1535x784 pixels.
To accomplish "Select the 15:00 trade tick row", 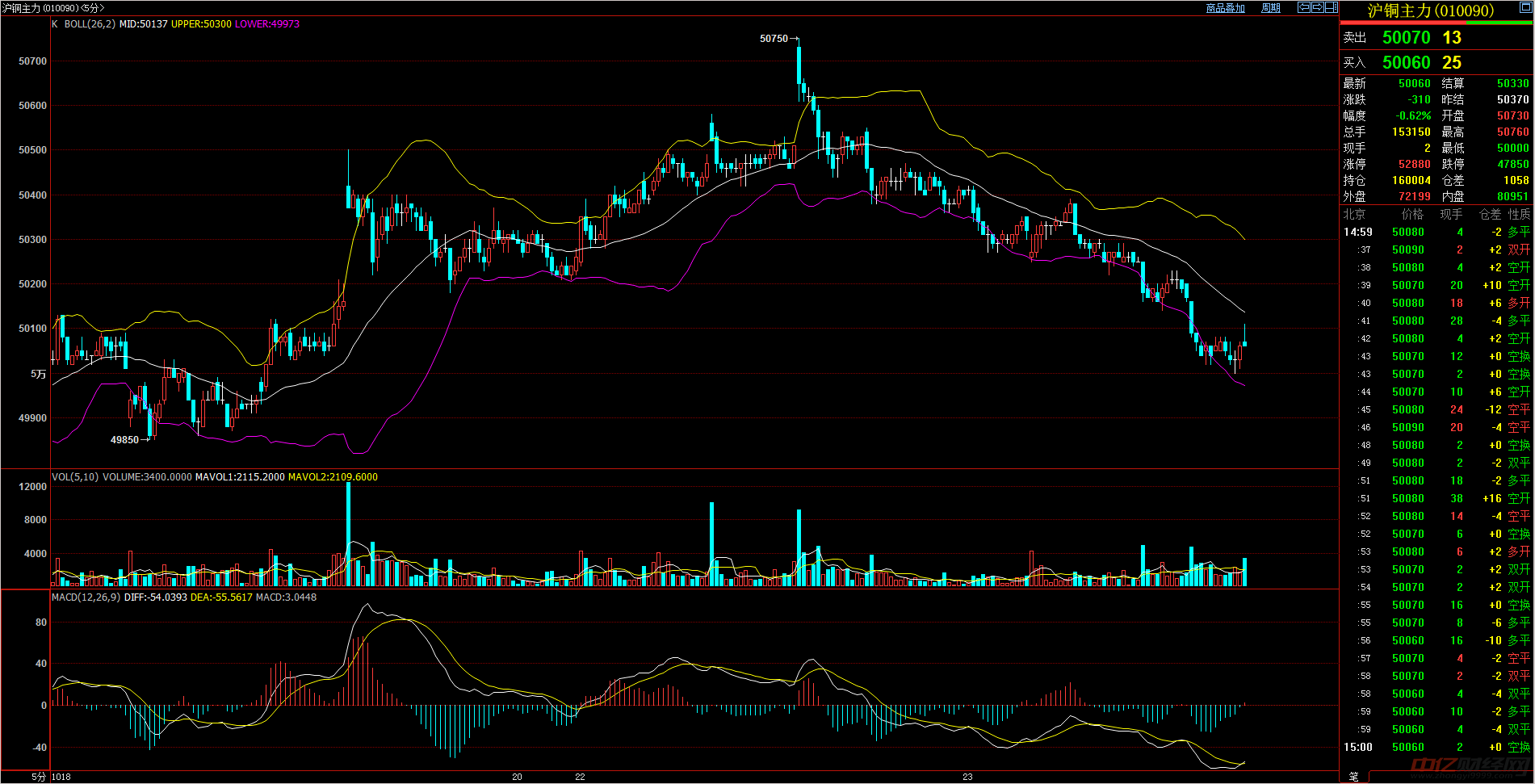I will pos(1436,747).
